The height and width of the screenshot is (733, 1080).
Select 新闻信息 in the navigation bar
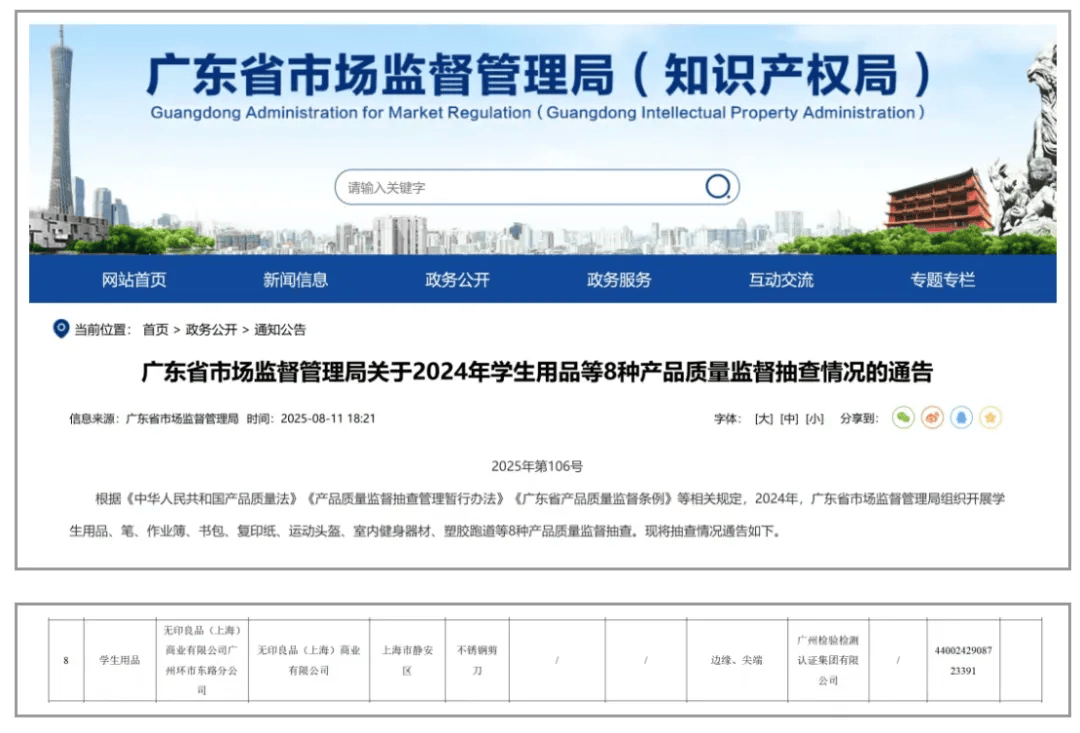(296, 281)
